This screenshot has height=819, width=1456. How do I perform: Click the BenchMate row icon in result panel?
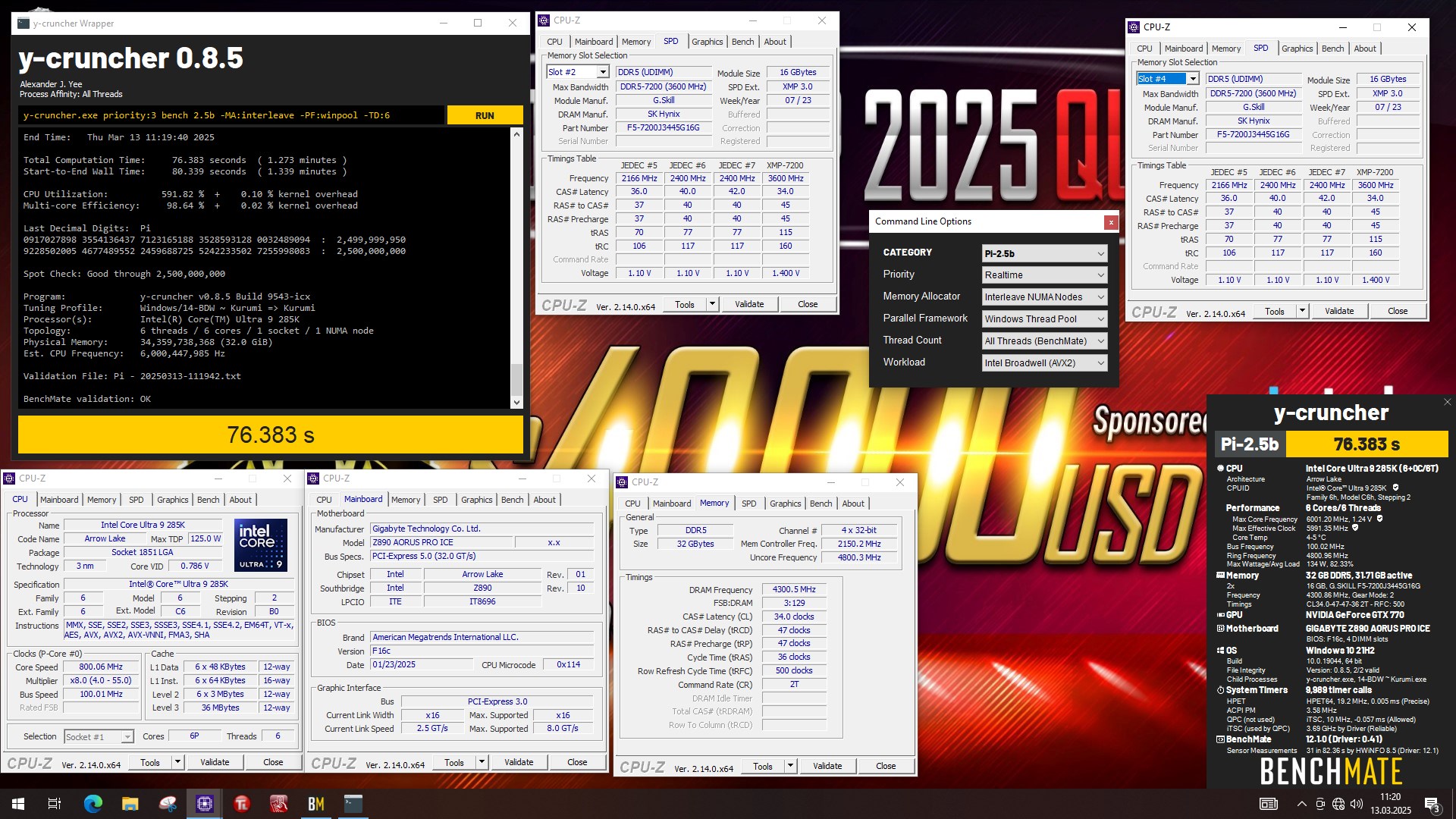[x=1220, y=739]
